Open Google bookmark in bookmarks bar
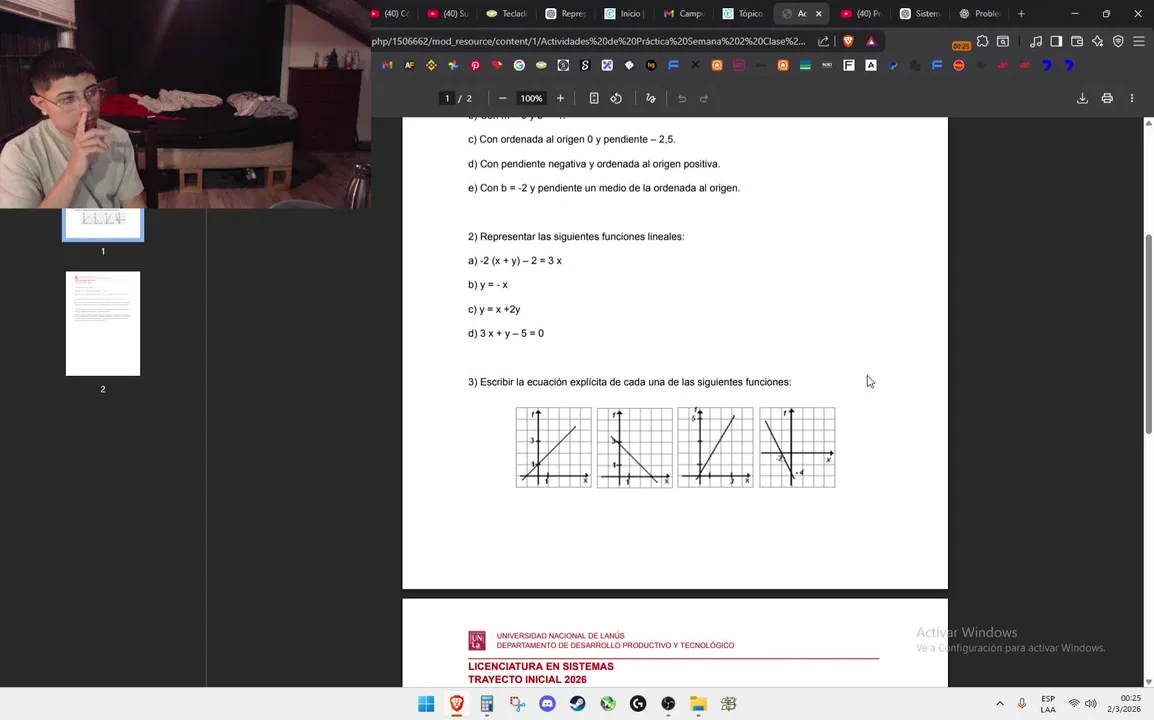Viewport: 1154px width, 720px height. pyautogui.click(x=519, y=66)
